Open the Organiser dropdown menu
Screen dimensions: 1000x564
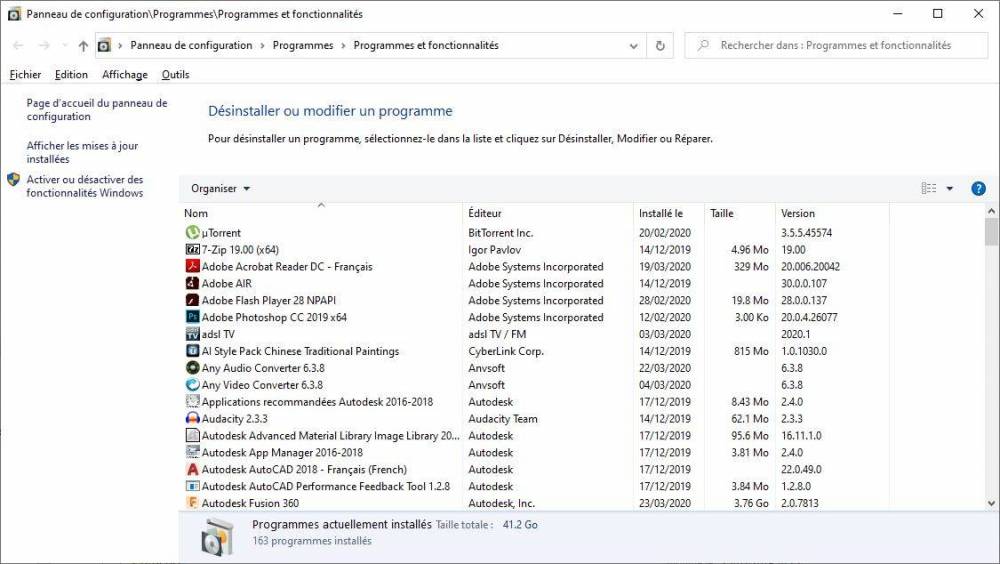pyautogui.click(x=221, y=188)
